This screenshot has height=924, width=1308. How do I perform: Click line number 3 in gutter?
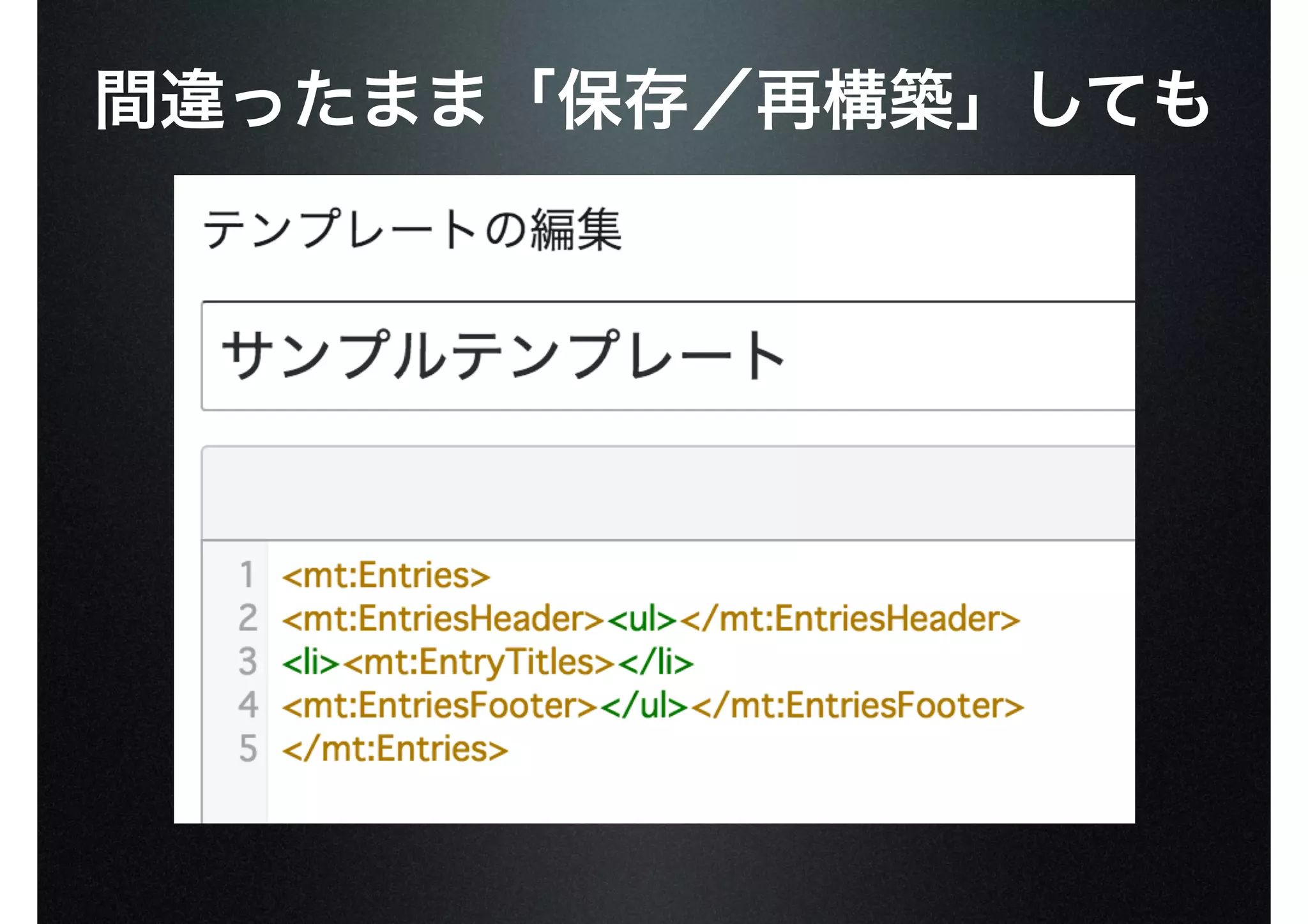[x=247, y=662]
